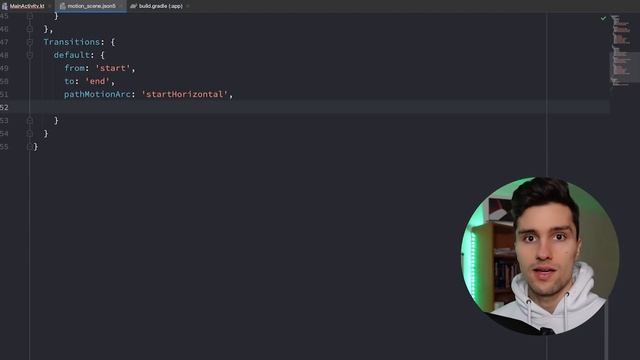Click the pathMotionArc property name
640x360 pixels.
pos(97,94)
